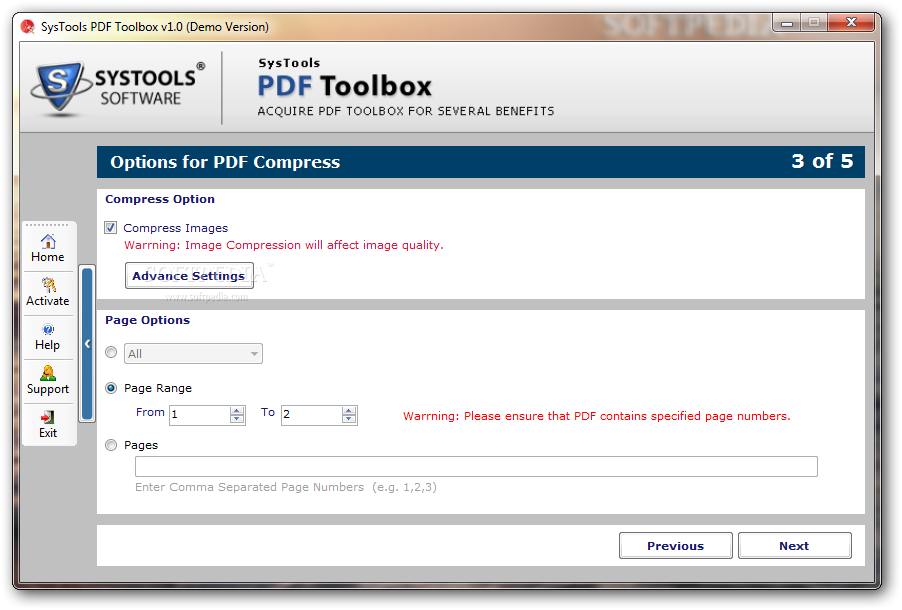Viewport: 902px width, 610px height.
Task: Click the 3 of 5 step indicator
Action: coord(822,161)
